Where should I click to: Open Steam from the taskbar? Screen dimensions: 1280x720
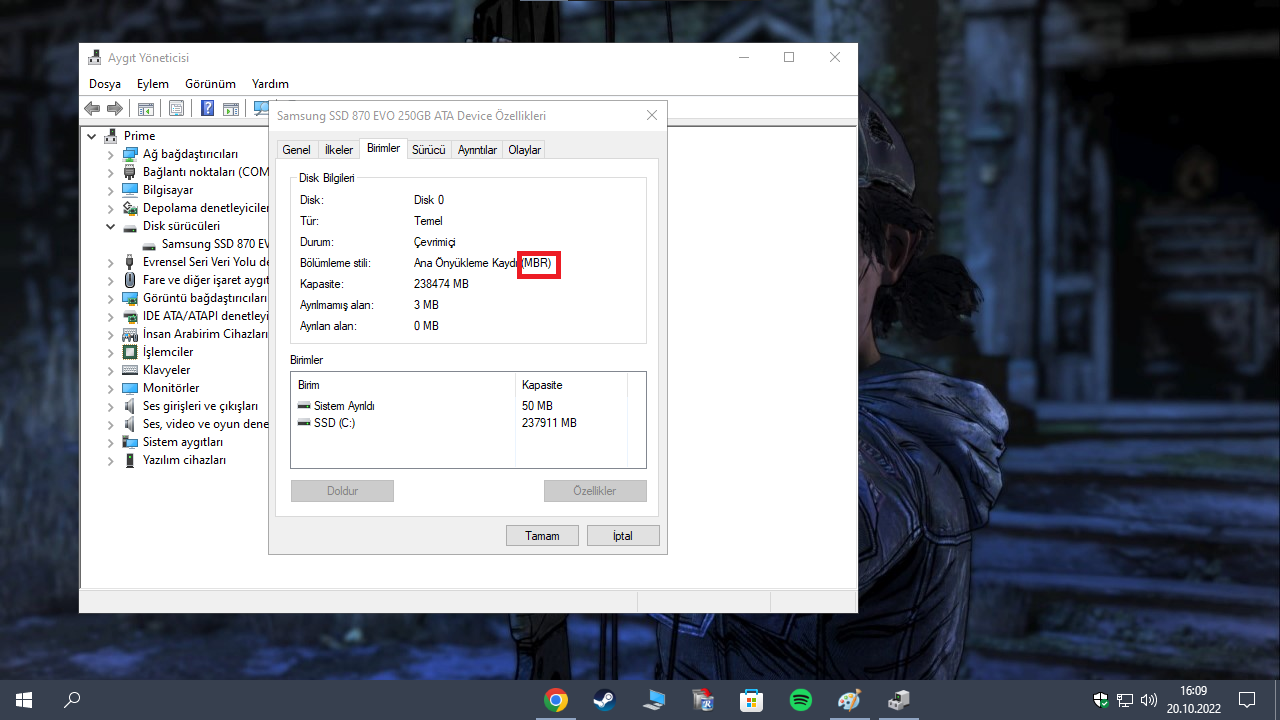pos(605,700)
